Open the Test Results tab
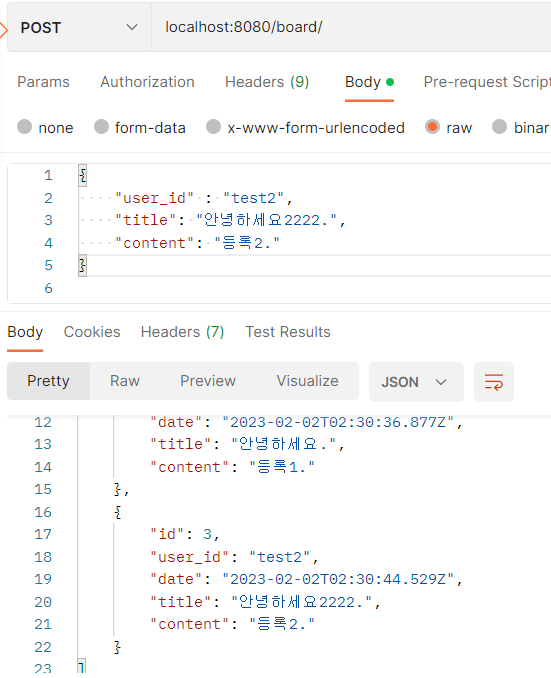The width and height of the screenshot is (551, 678). [288, 332]
